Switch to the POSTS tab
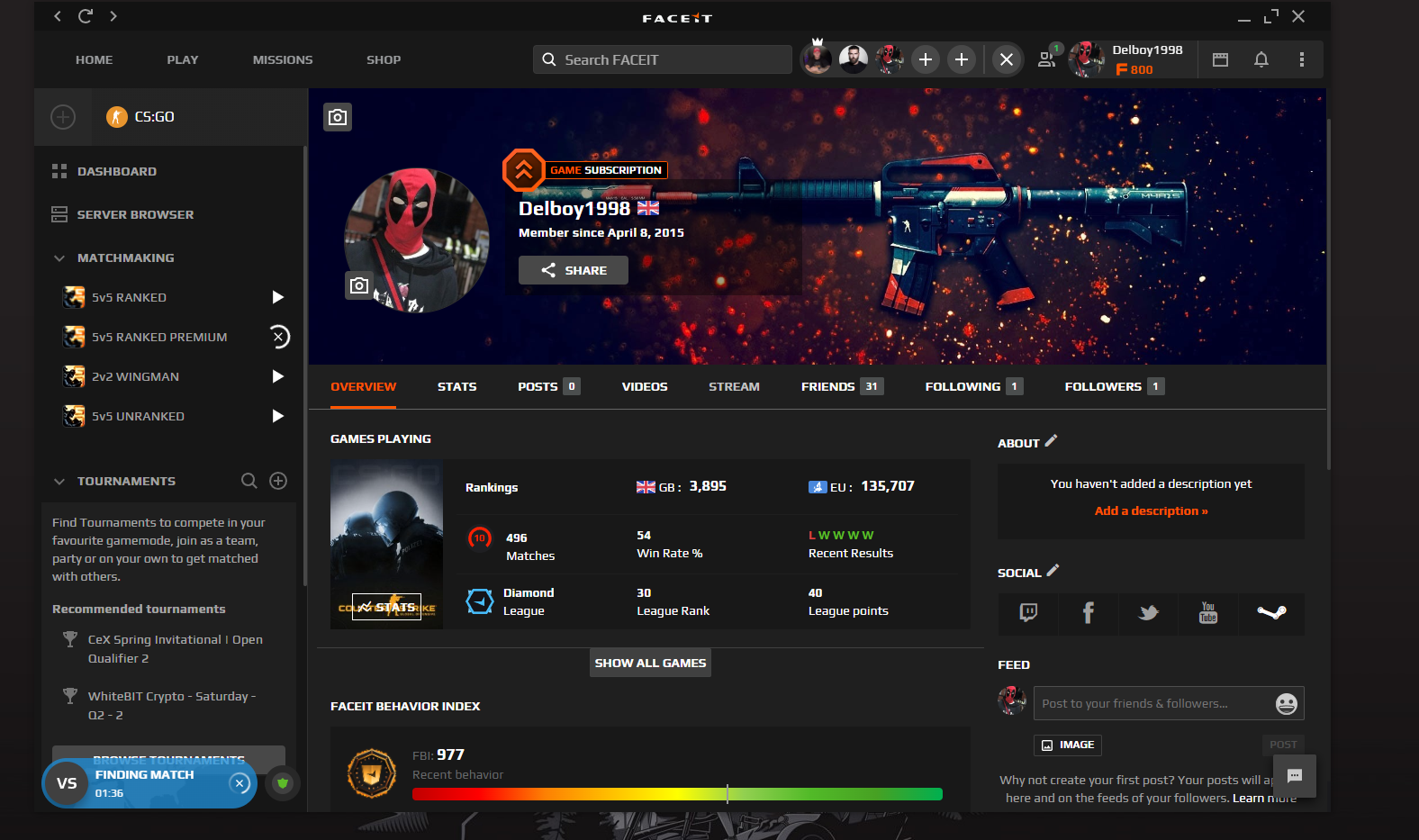 point(548,387)
